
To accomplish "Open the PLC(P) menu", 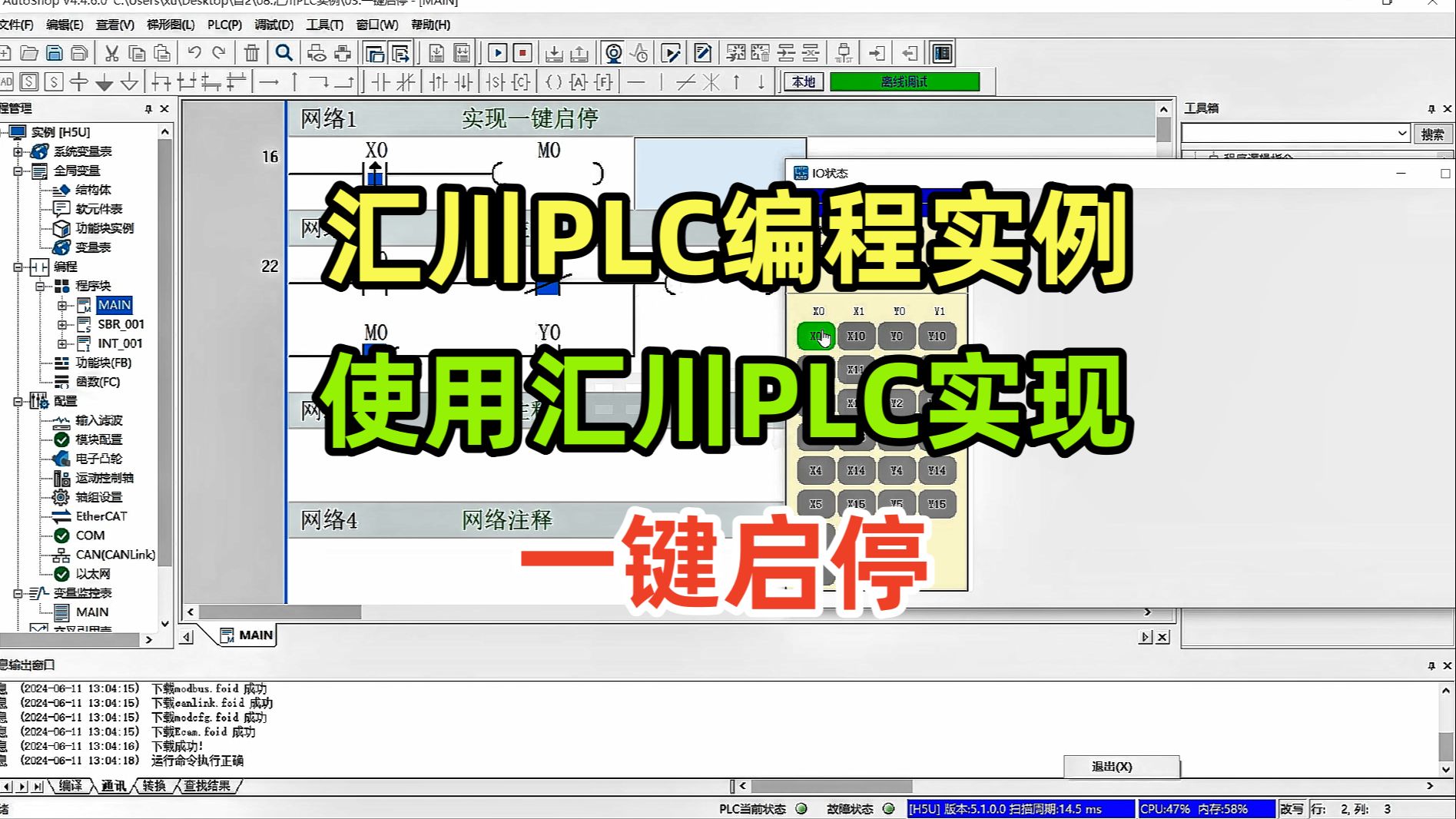I will click(x=224, y=25).
